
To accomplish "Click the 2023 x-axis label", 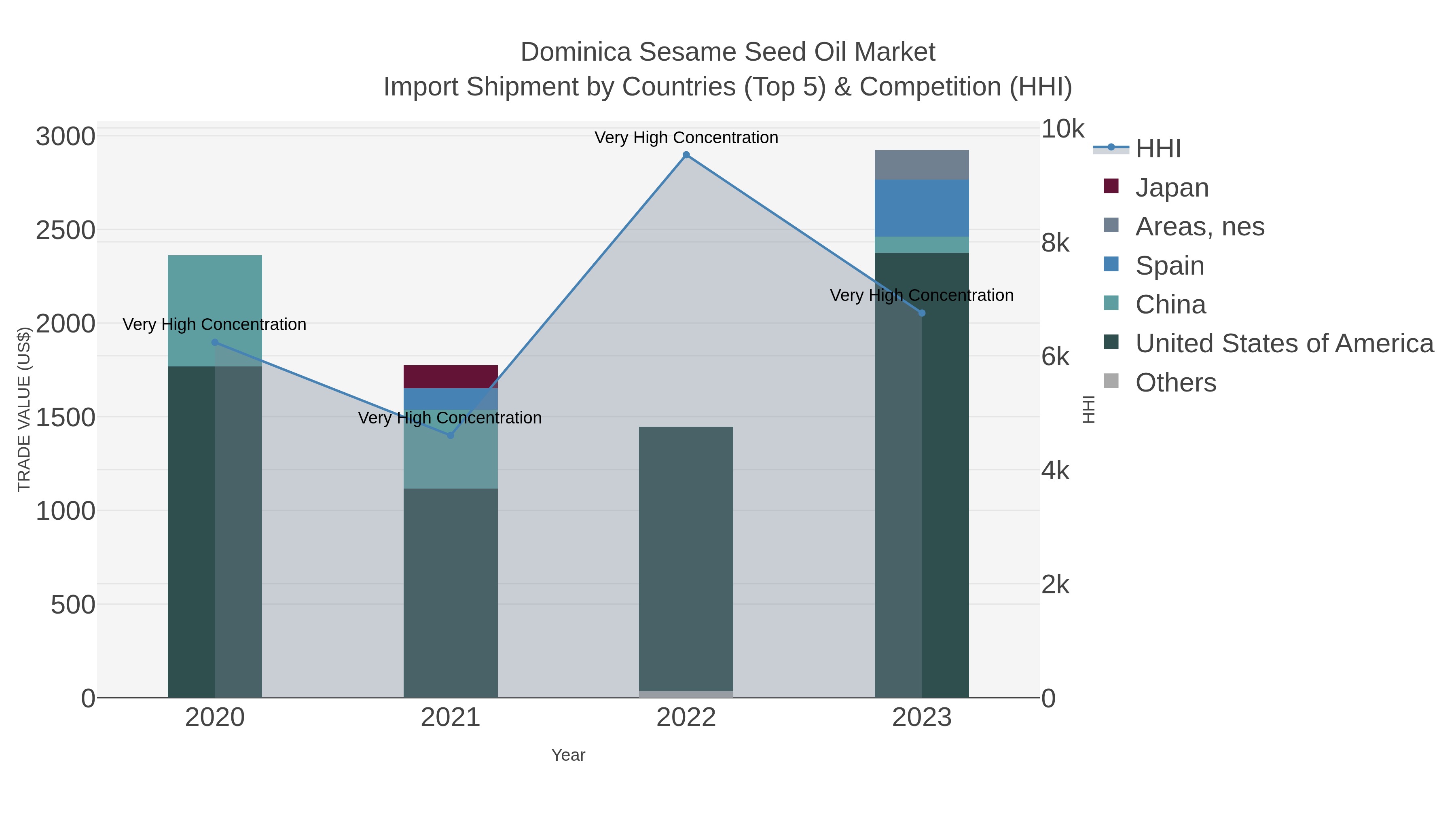I will pos(922,718).
